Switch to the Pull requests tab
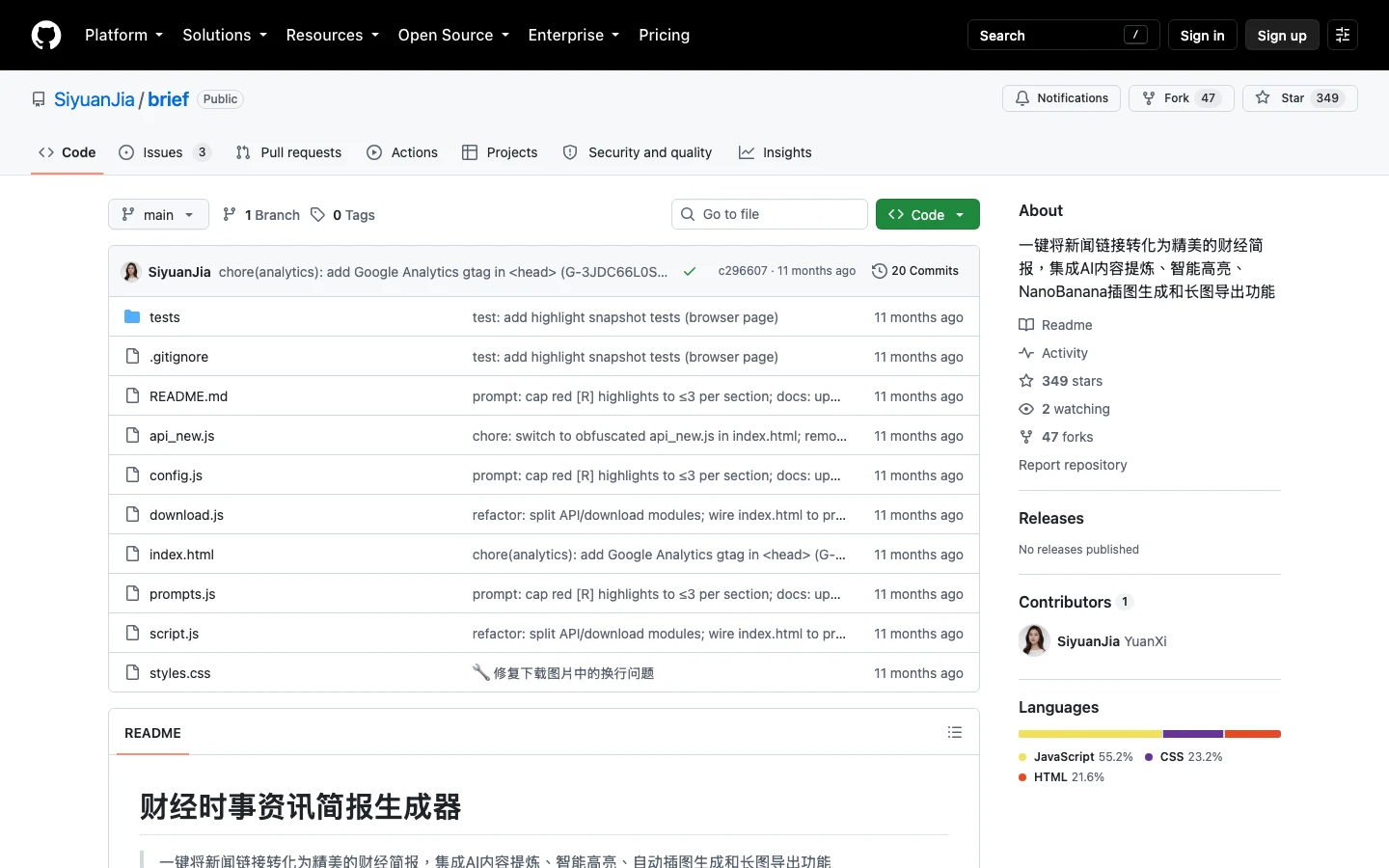Viewport: 1389px width, 868px height. click(288, 152)
